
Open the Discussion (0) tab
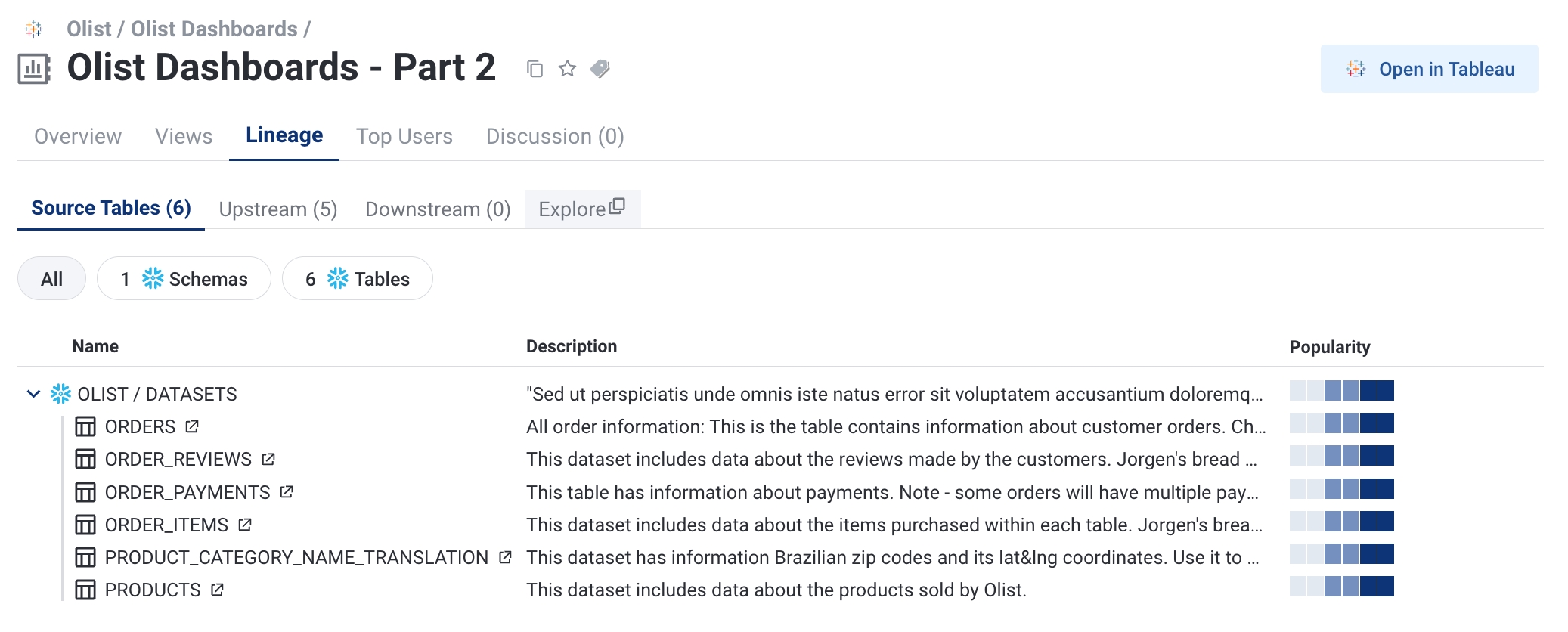554,136
